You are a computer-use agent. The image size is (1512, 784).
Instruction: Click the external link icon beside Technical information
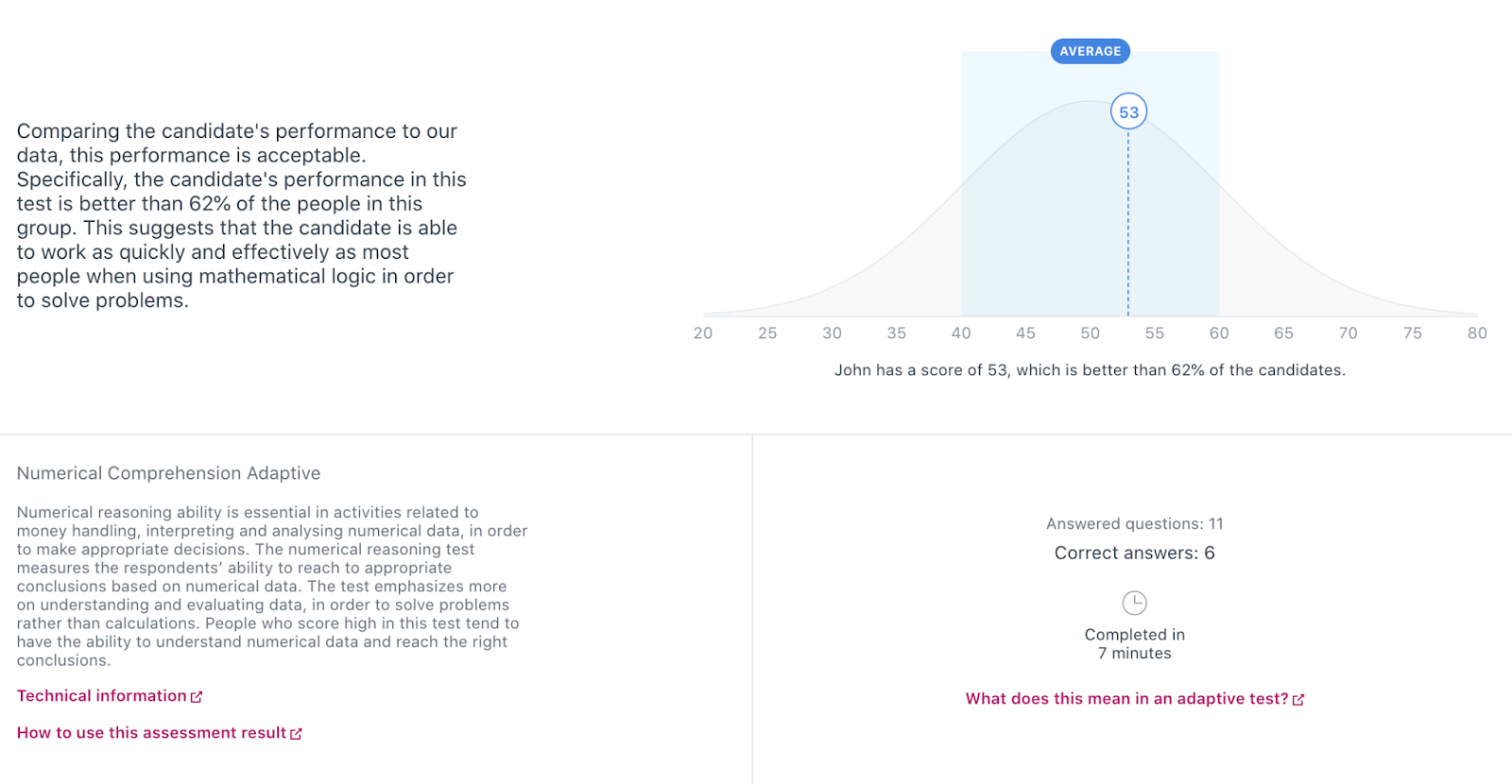(197, 697)
